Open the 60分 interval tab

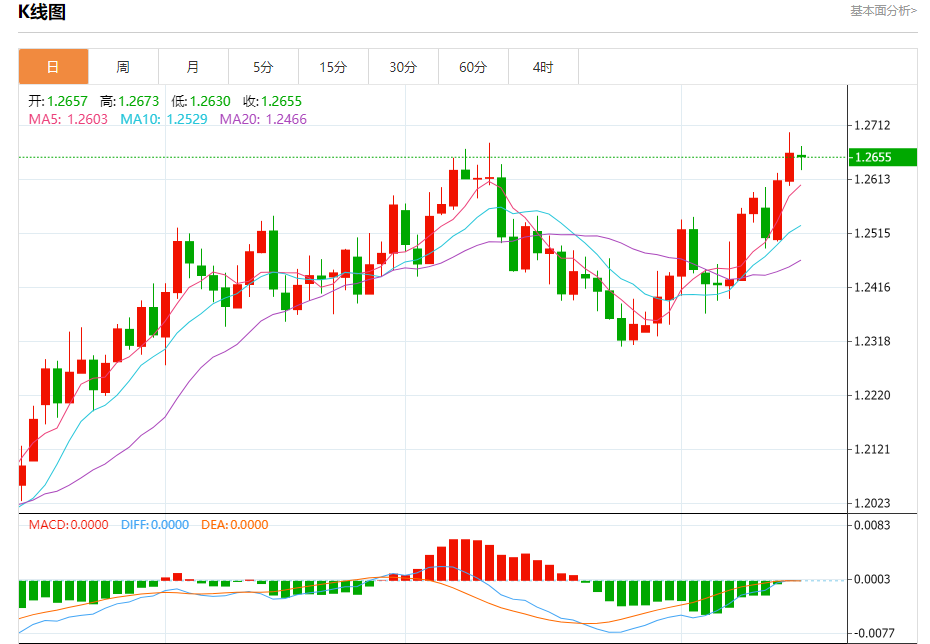tap(473, 67)
